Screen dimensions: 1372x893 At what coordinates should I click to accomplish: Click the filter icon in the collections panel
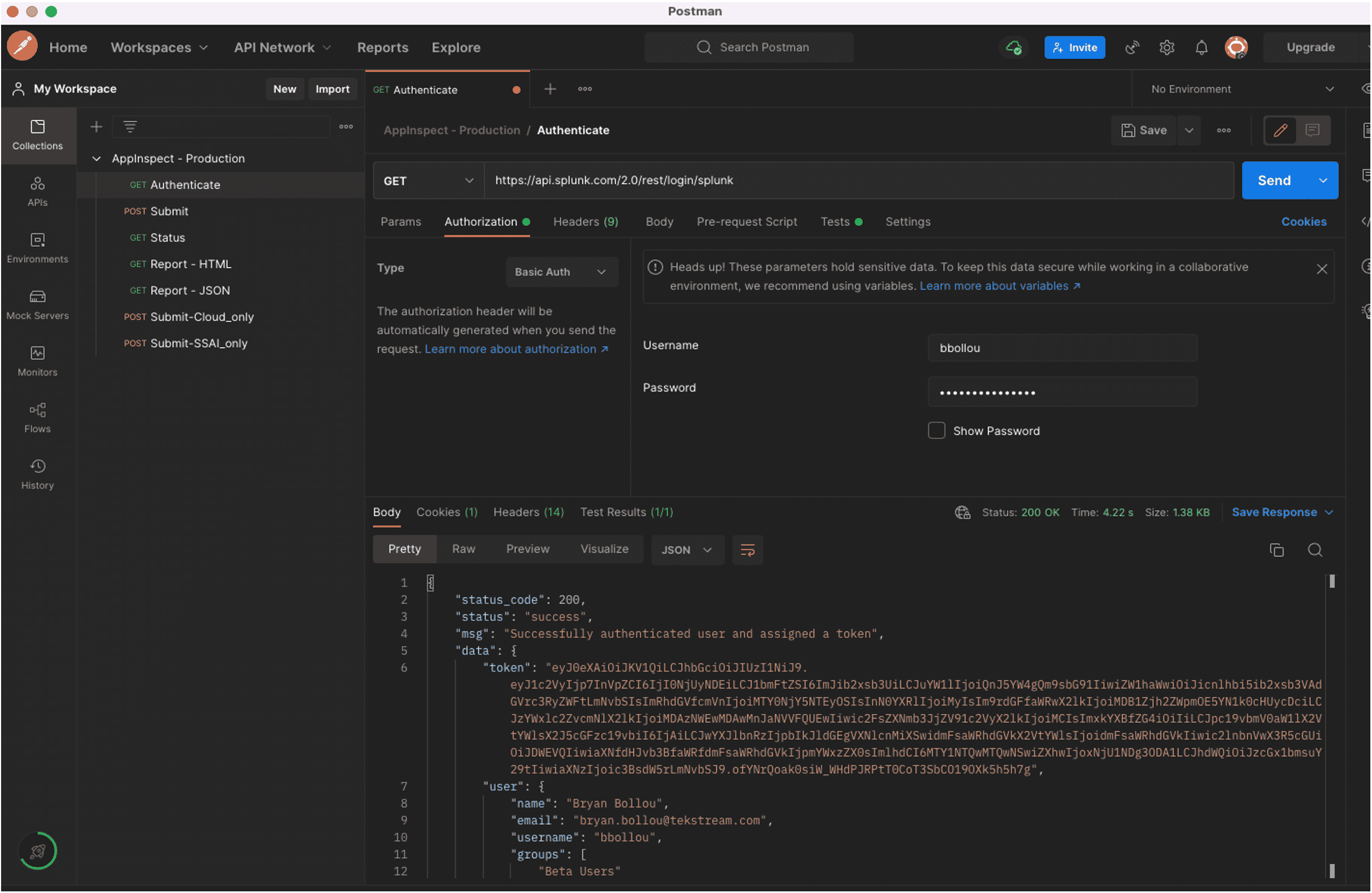click(x=130, y=126)
